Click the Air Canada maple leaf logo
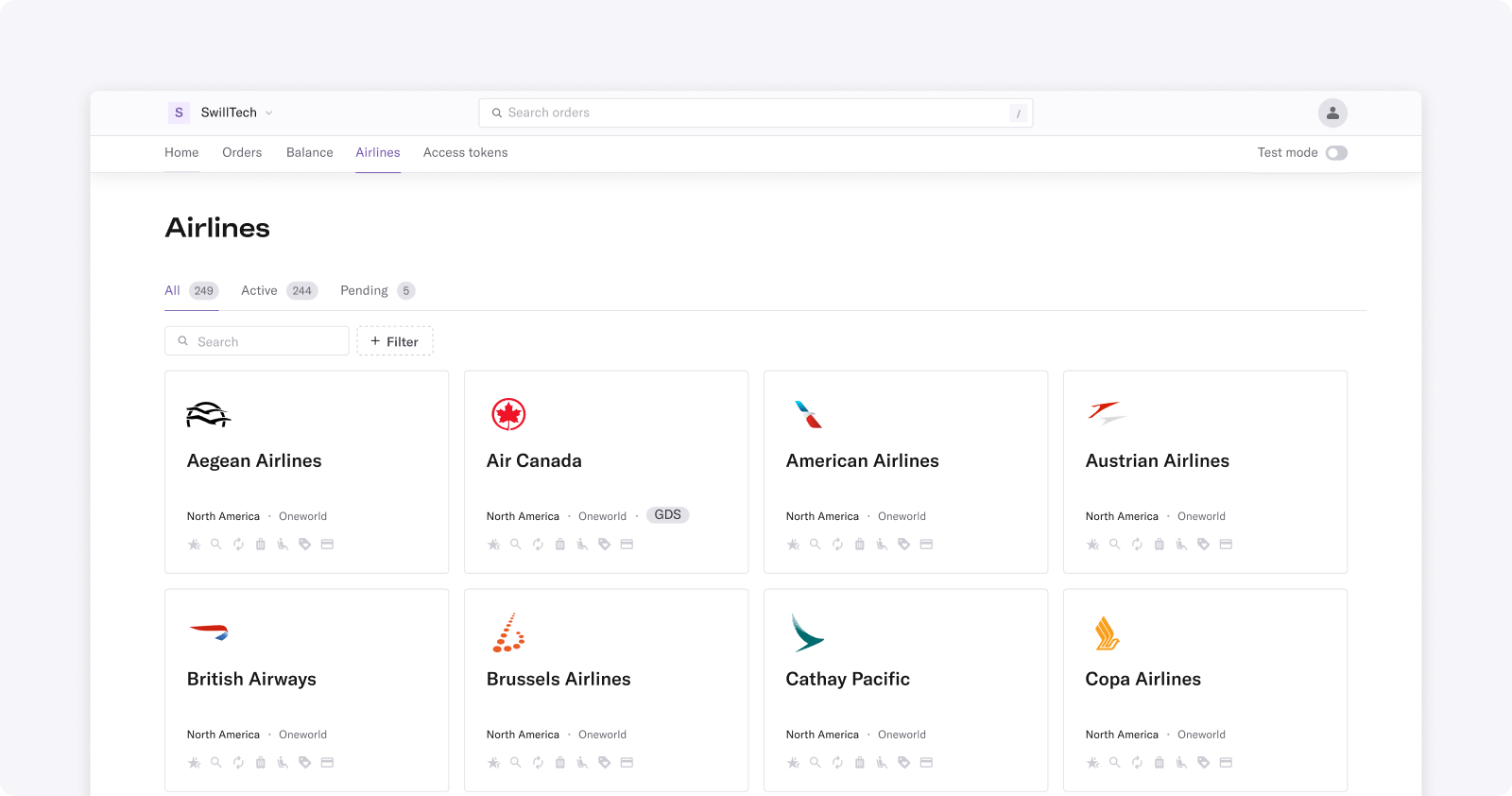 click(508, 414)
